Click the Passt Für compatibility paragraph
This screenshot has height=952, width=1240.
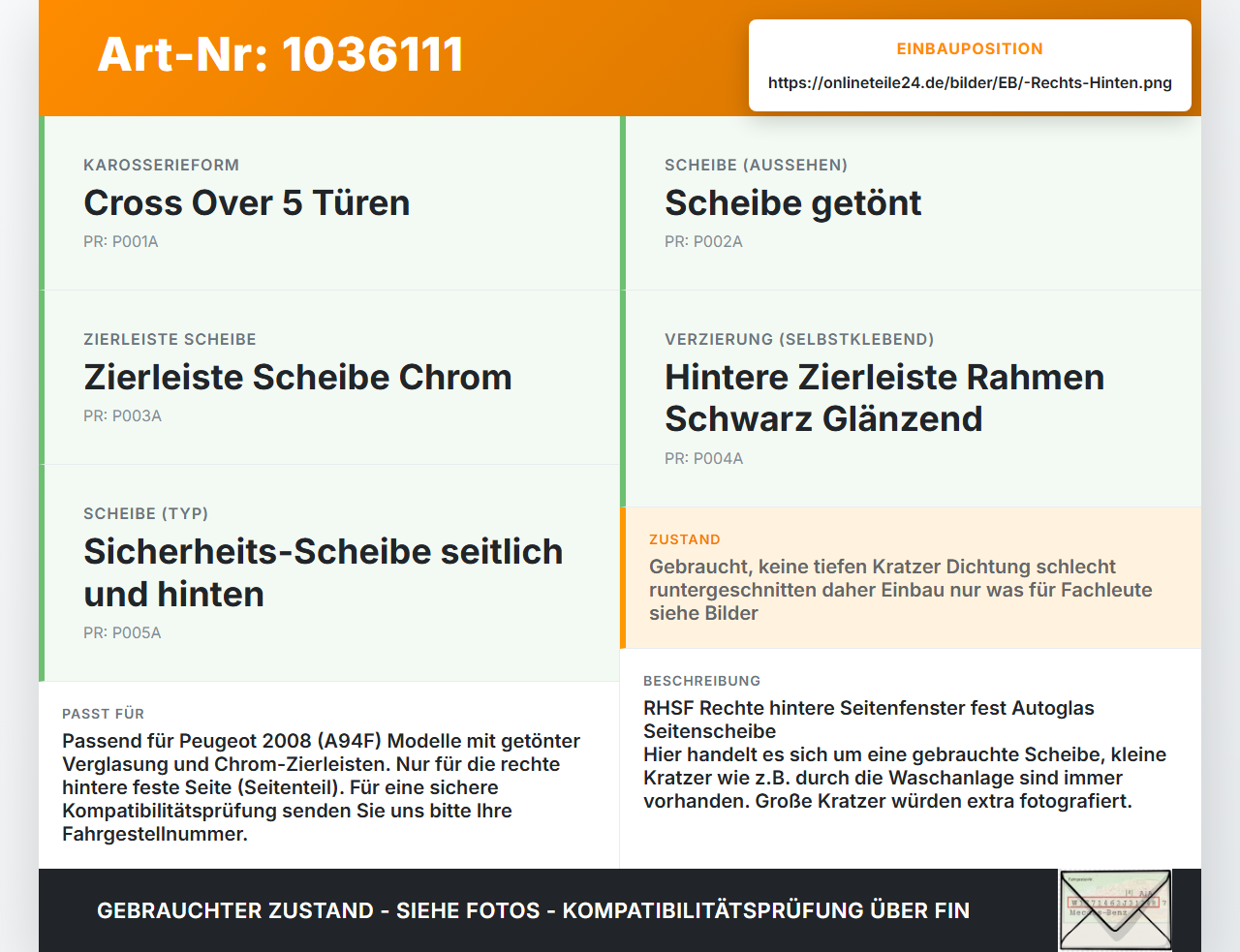click(322, 787)
